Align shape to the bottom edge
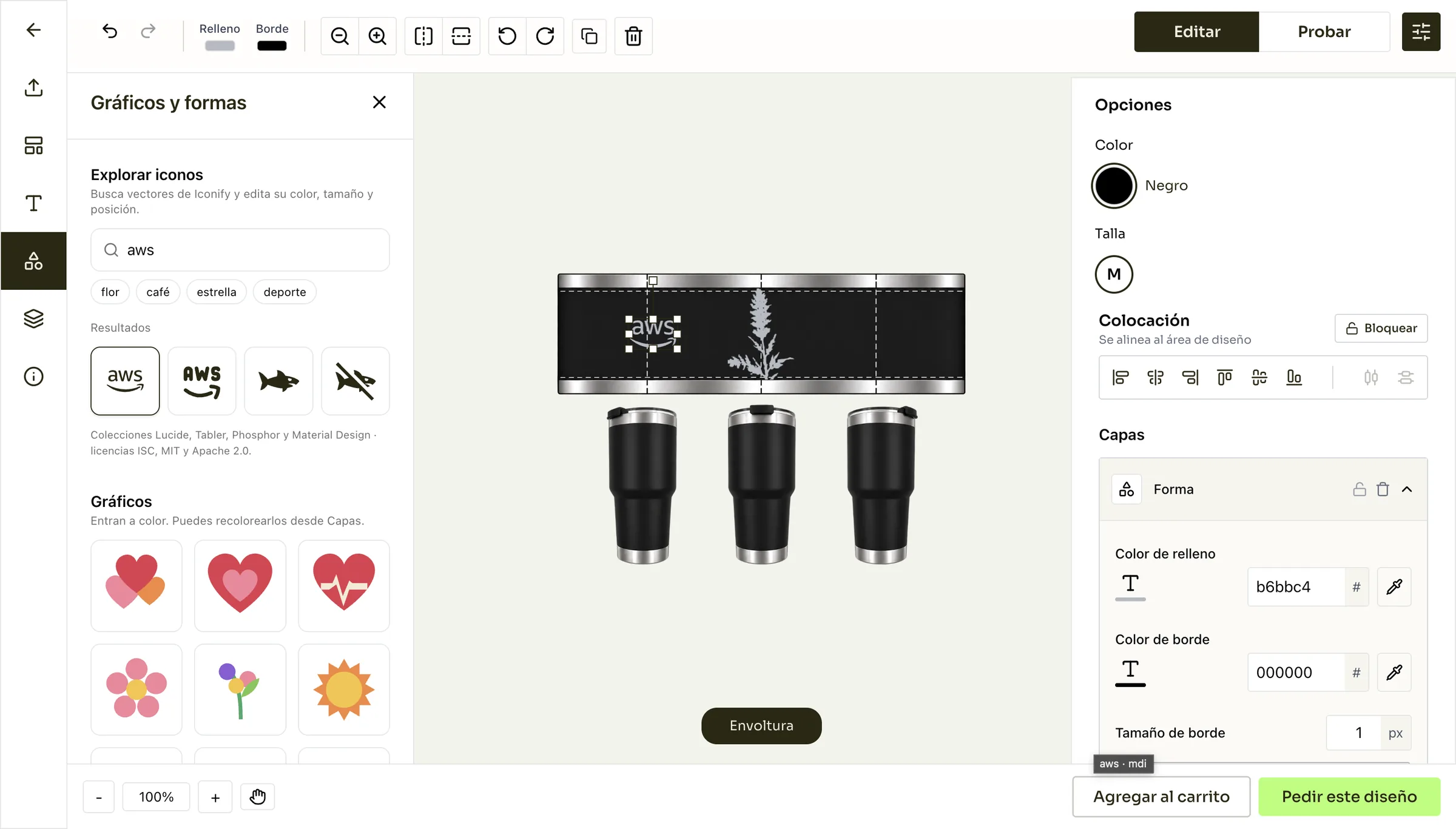The width and height of the screenshot is (1456, 829). click(x=1294, y=377)
